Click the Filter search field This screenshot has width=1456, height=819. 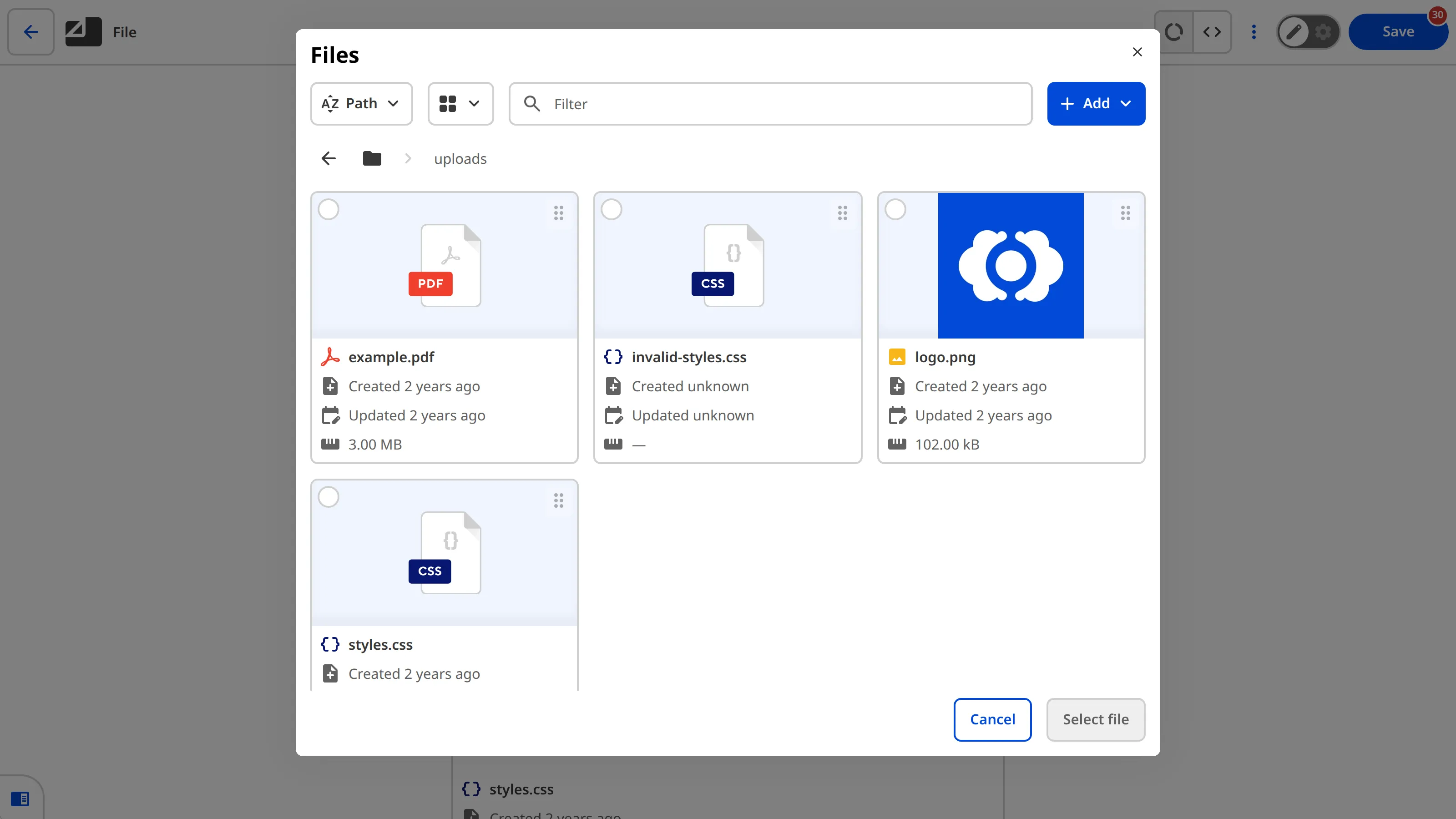[x=770, y=103]
